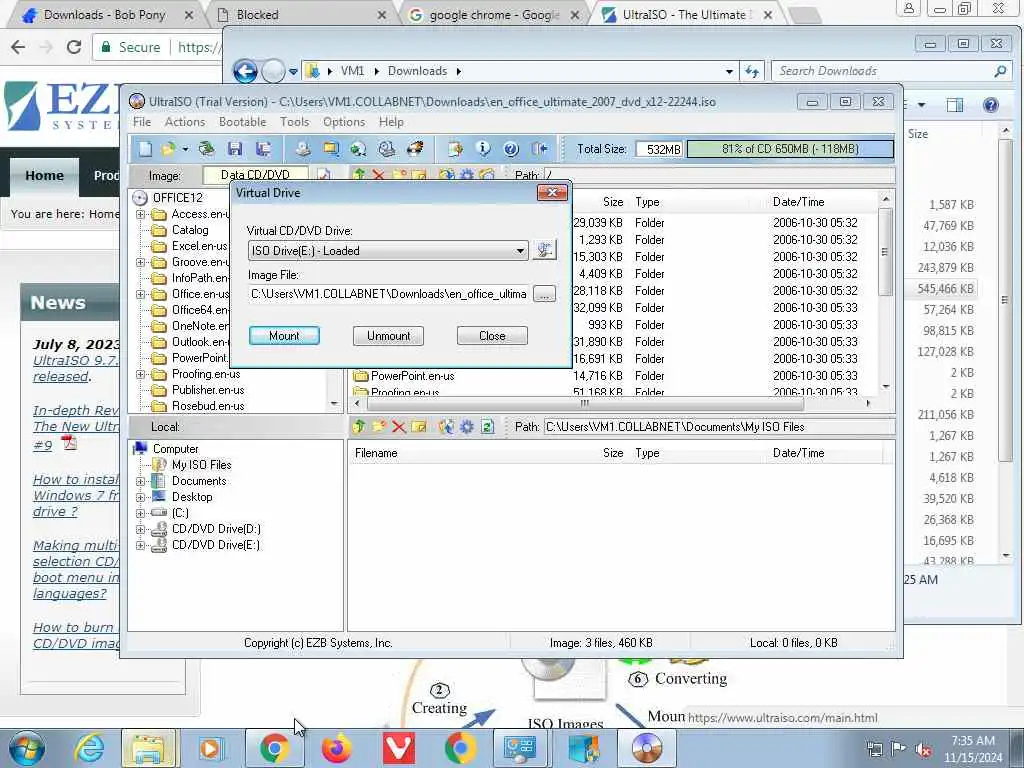Click the Mount button
Image resolution: width=1024 pixels, height=768 pixels.
pos(284,336)
